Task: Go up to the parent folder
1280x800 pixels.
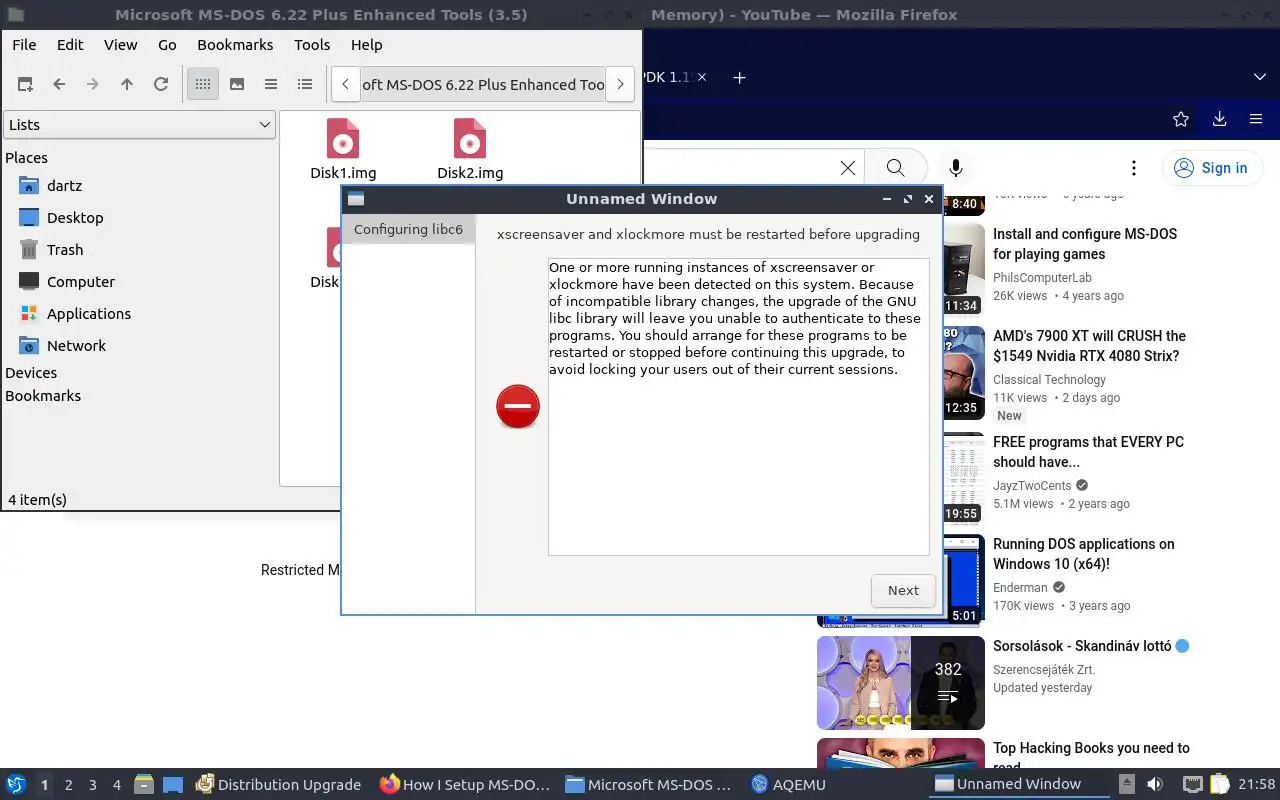Action: point(127,85)
